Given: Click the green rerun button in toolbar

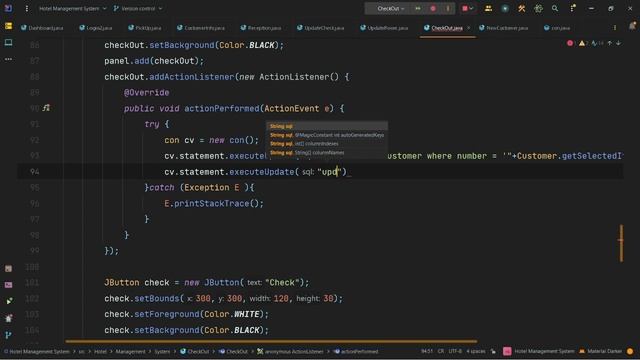Looking at the screenshot, I should click(418, 9).
